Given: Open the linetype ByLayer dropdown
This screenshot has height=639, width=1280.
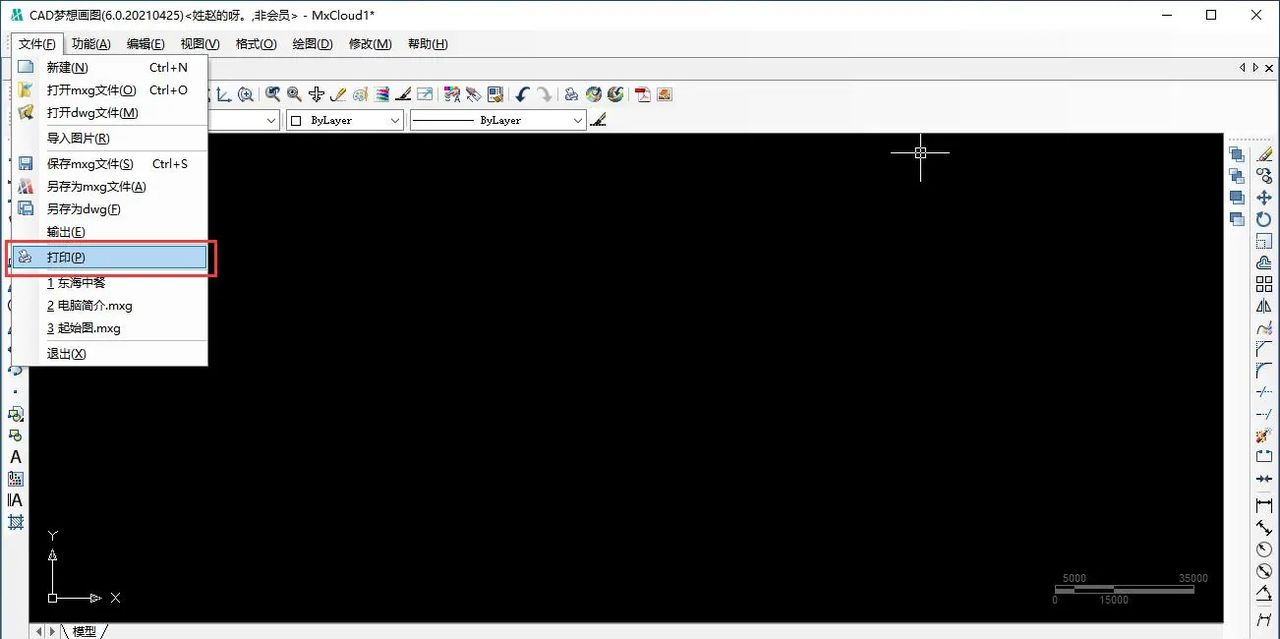Looking at the screenshot, I should (498, 120).
